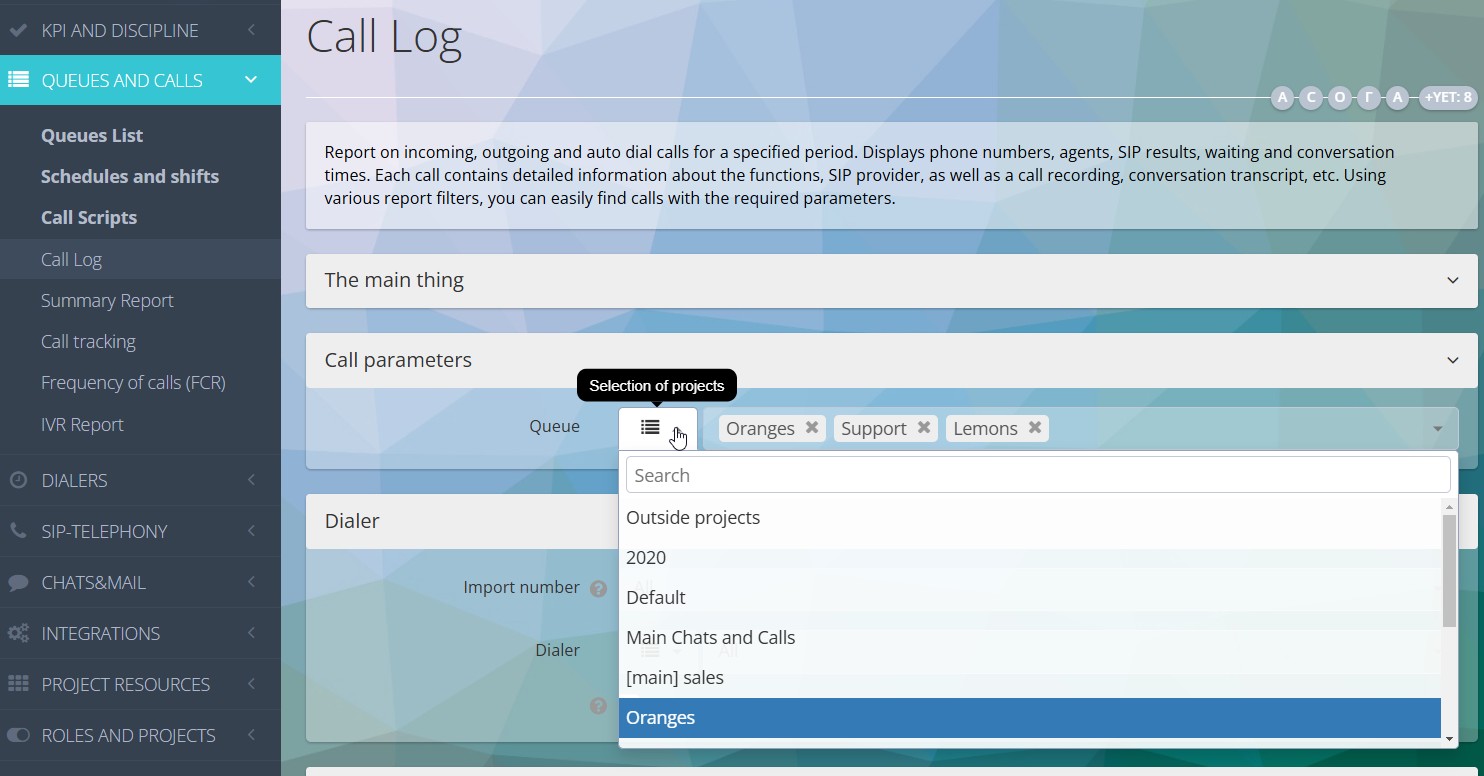The height and width of the screenshot is (776, 1484).
Task: Select the highlighted Oranges option
Action: tap(1030, 717)
